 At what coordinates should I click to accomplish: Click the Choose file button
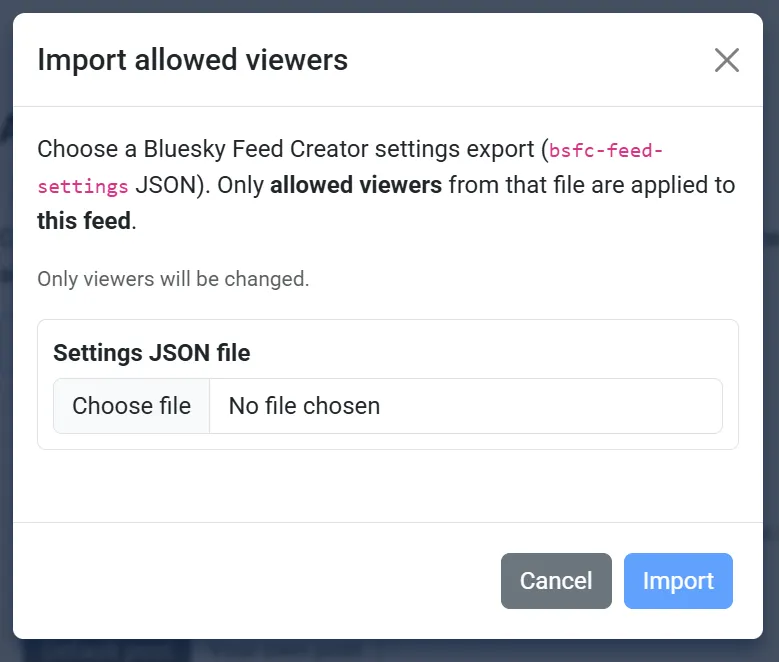132,406
